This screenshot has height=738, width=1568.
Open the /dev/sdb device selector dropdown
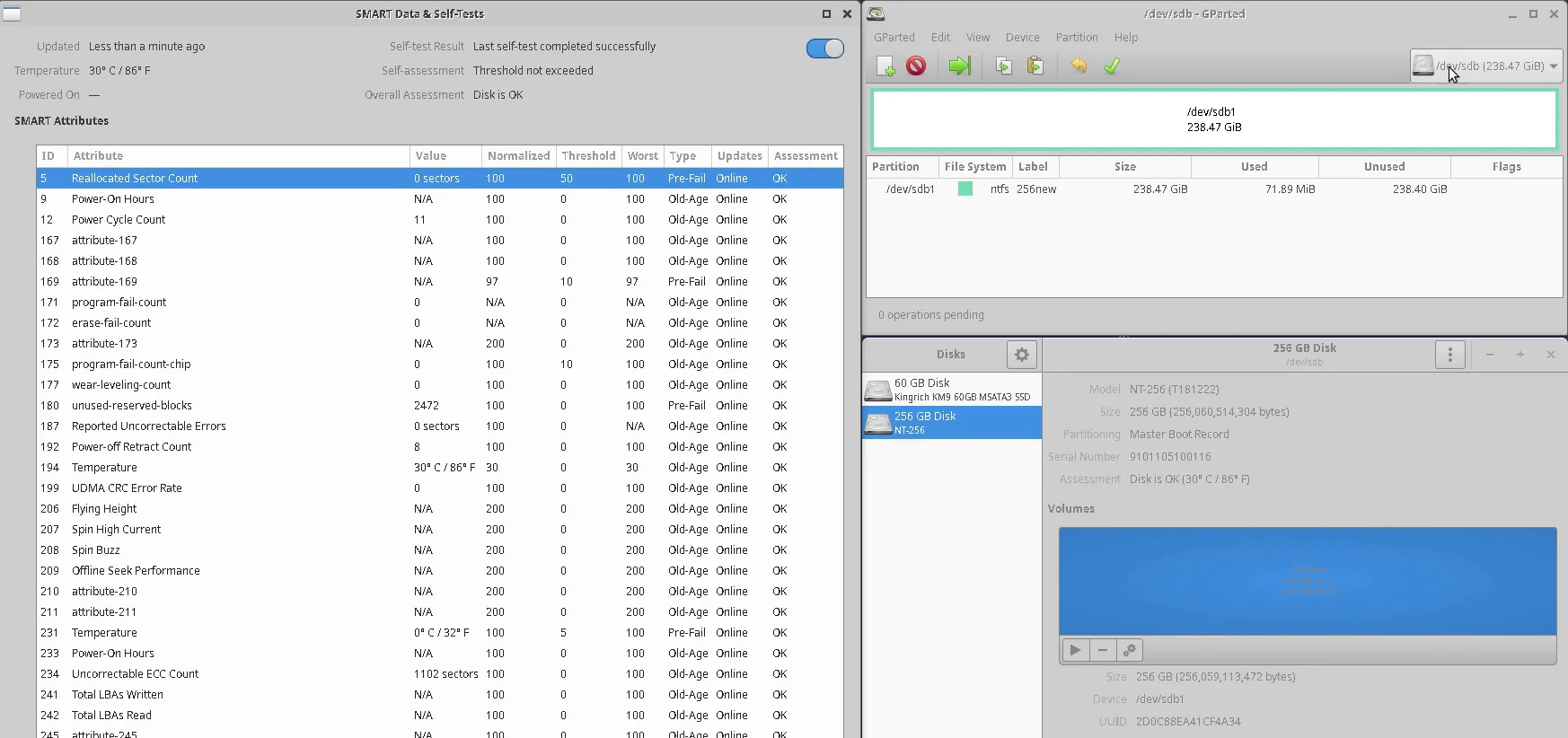(1486, 66)
